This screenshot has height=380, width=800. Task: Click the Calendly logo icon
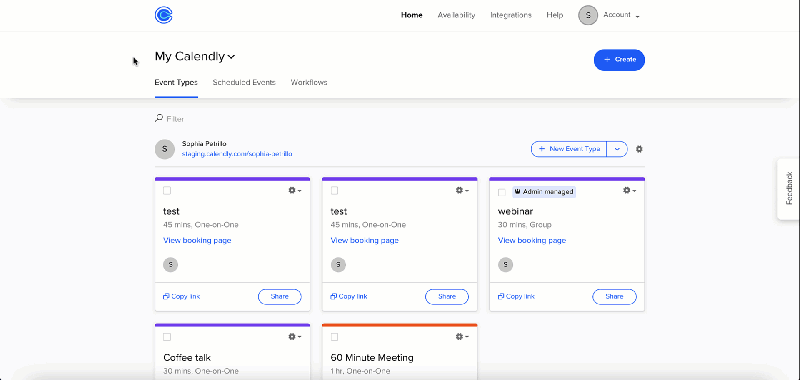click(163, 15)
